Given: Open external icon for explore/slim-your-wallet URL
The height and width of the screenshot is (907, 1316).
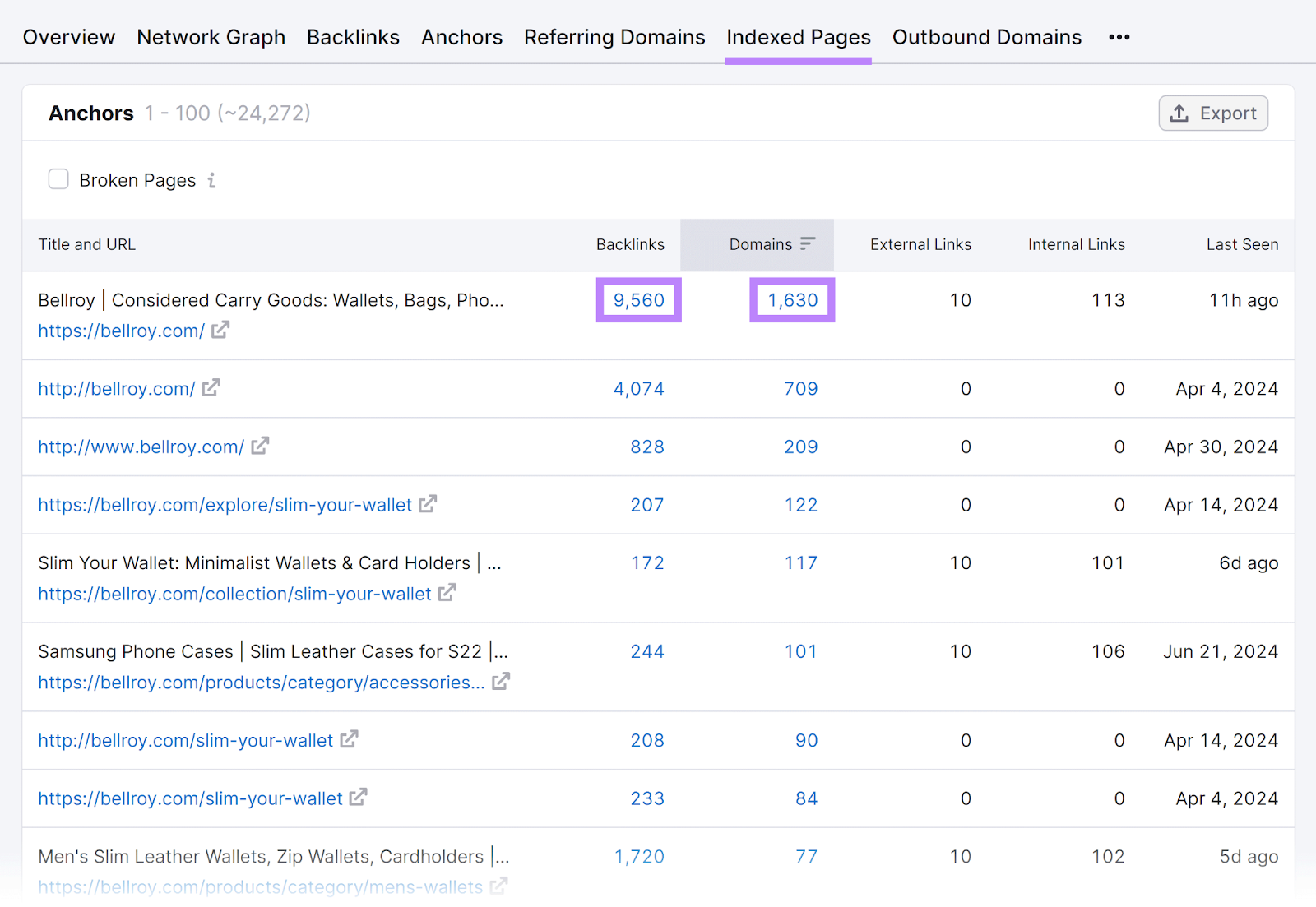Looking at the screenshot, I should click(428, 503).
